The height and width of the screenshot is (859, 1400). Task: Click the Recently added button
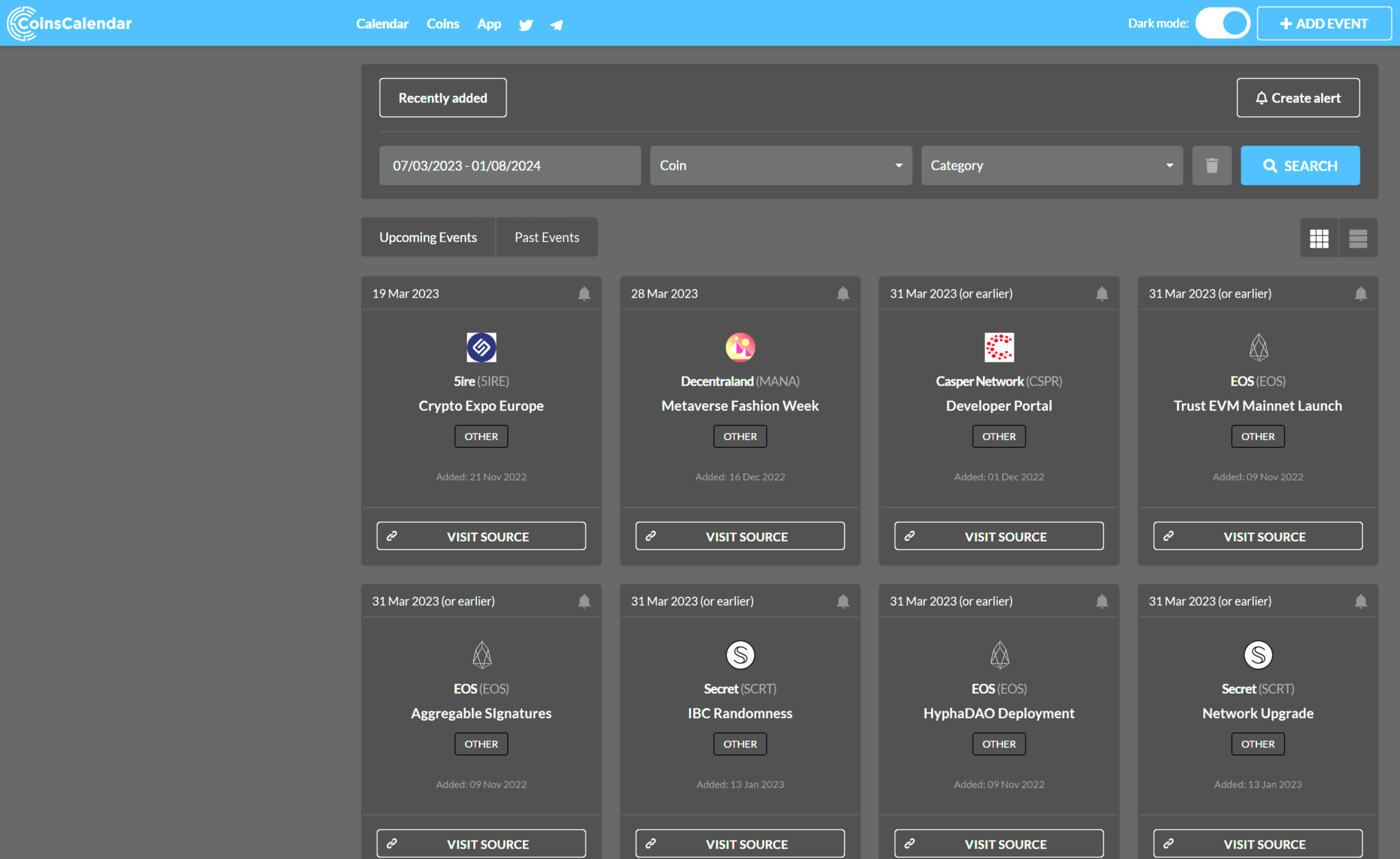443,98
